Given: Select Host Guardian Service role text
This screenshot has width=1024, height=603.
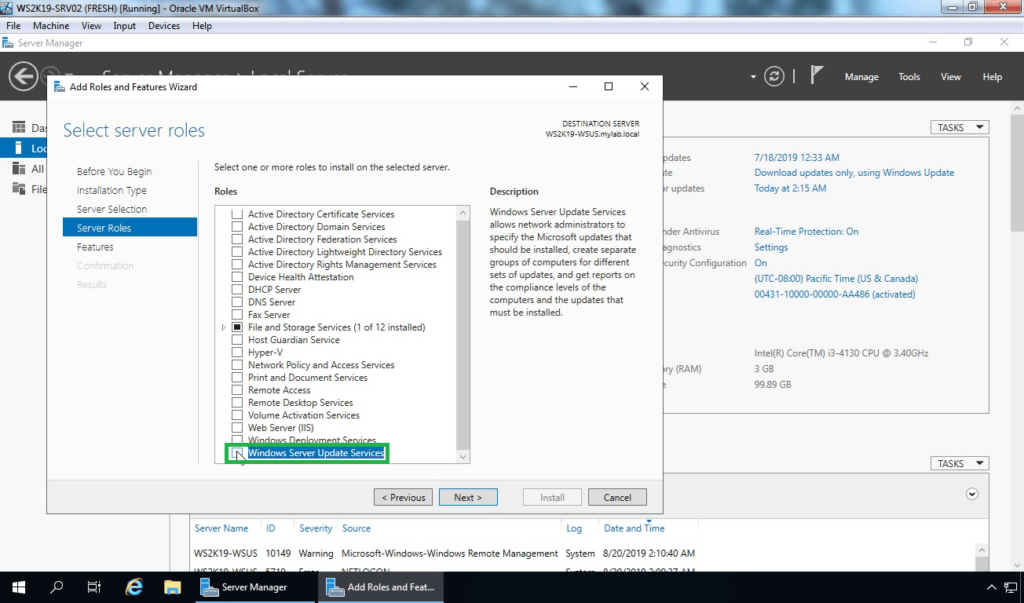Looking at the screenshot, I should pos(294,340).
